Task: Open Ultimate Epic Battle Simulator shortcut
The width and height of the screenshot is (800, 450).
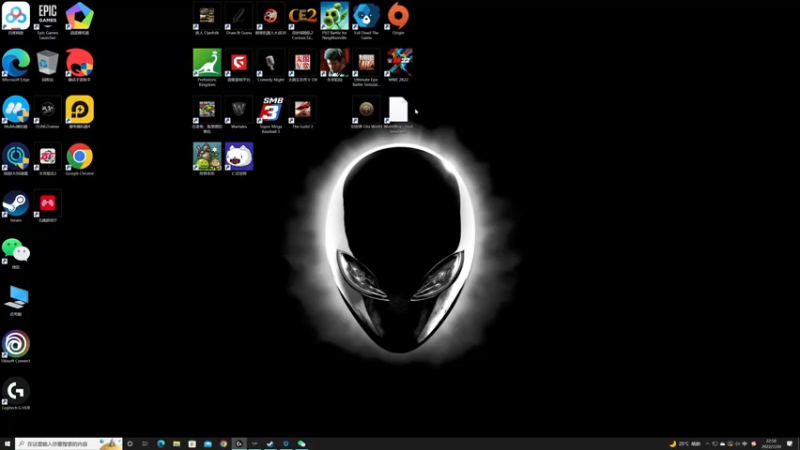Action: coord(366,67)
